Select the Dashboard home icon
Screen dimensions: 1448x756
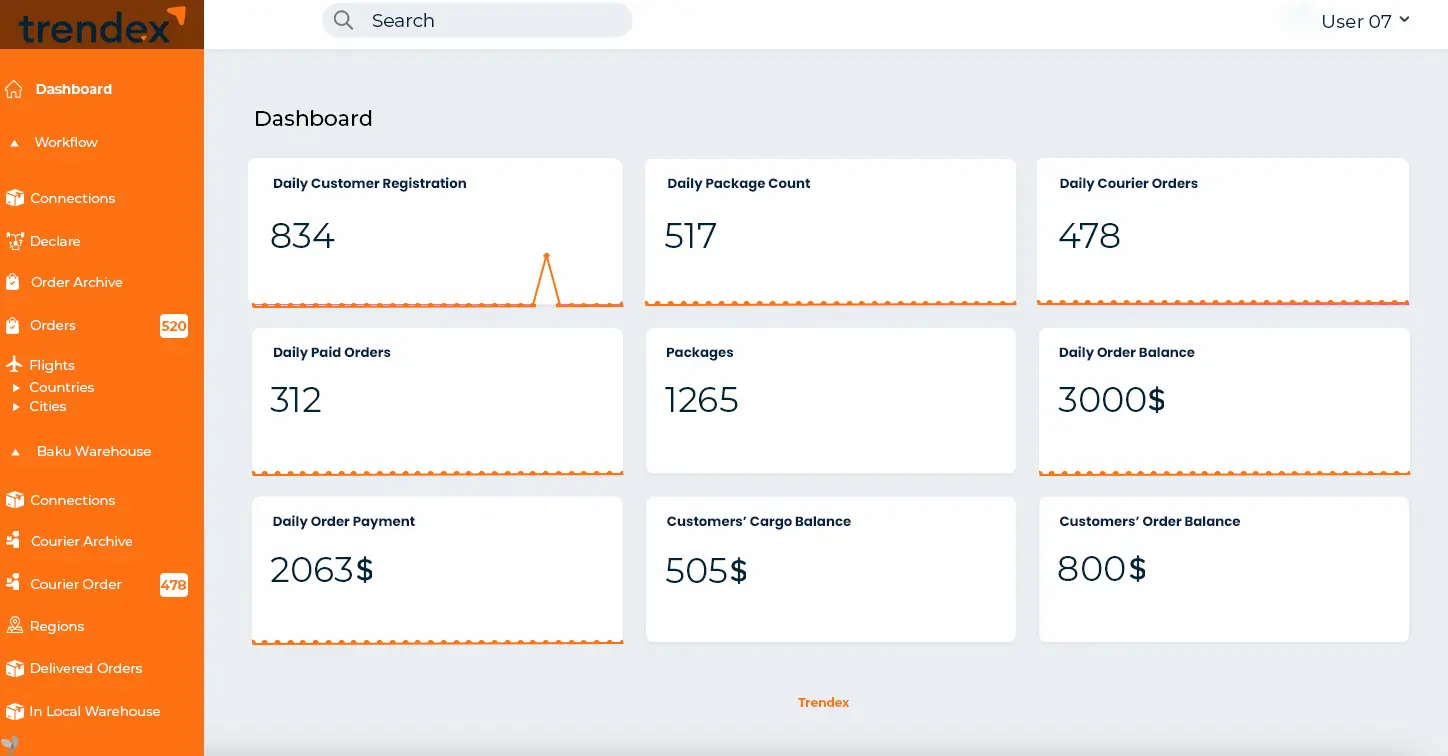click(13, 88)
